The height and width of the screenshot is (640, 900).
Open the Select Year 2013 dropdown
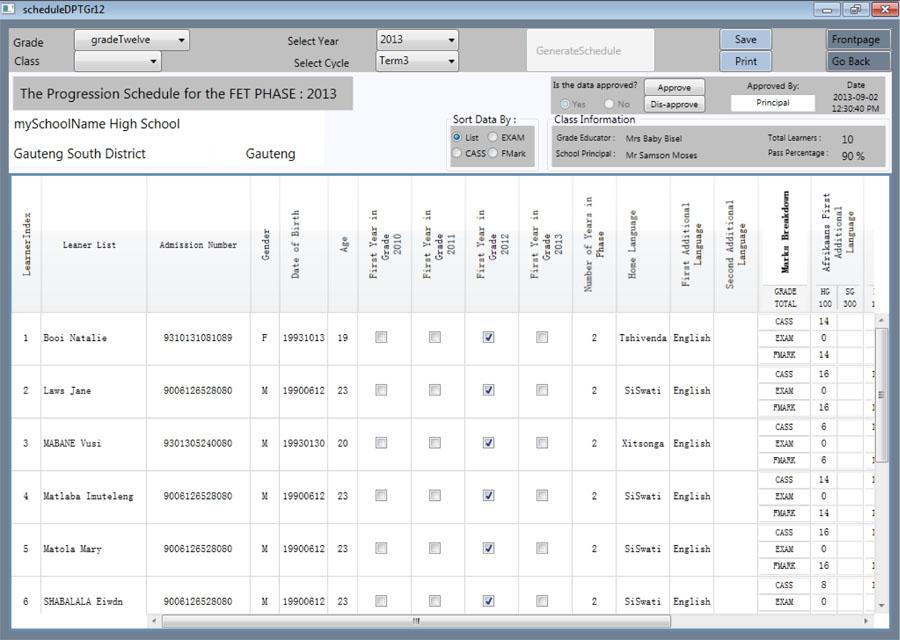click(416, 40)
